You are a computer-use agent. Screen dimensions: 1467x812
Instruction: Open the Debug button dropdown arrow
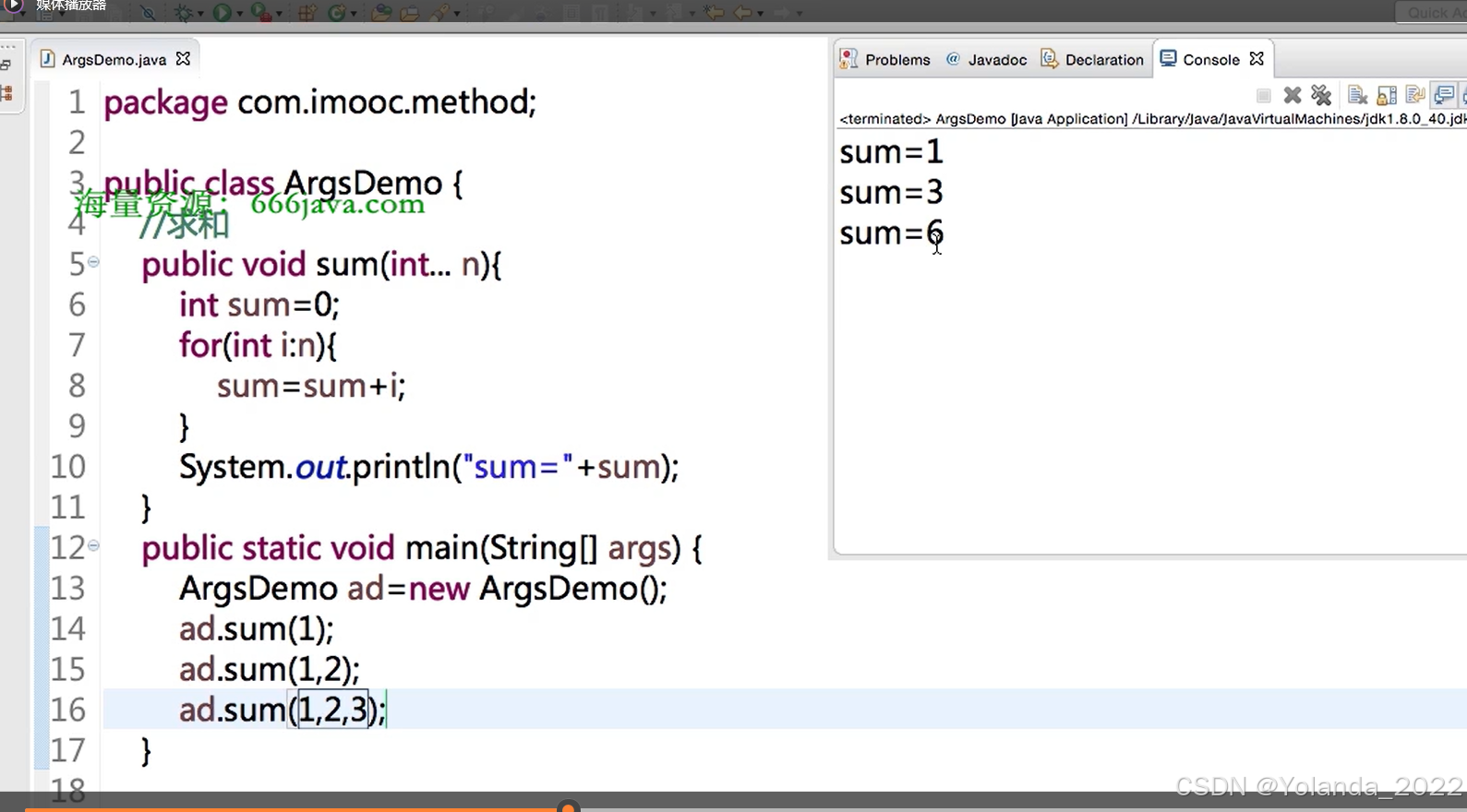coord(199,14)
